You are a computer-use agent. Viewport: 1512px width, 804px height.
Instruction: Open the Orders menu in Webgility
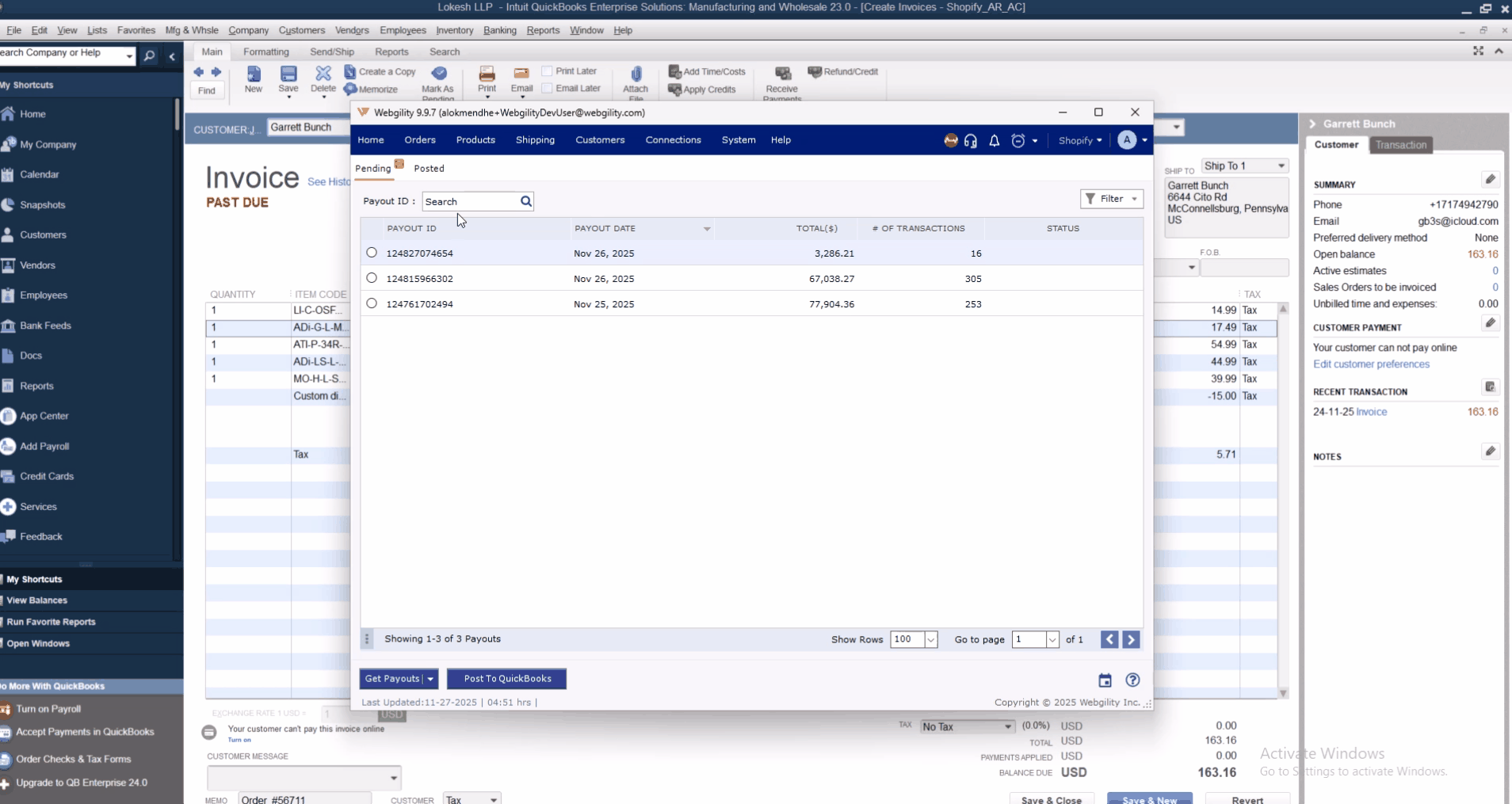[x=419, y=140]
